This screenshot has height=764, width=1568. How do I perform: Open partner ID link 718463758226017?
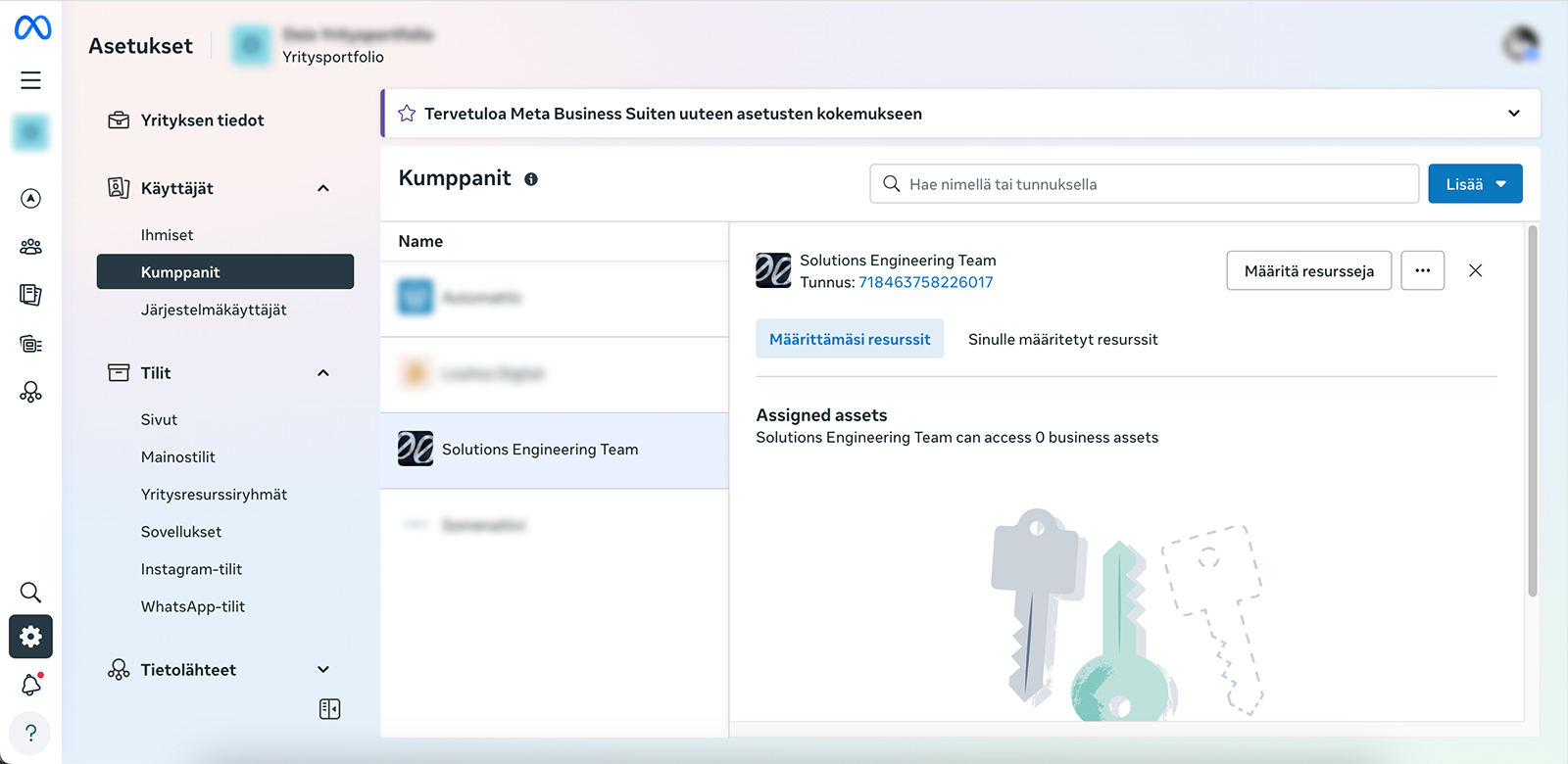925,282
